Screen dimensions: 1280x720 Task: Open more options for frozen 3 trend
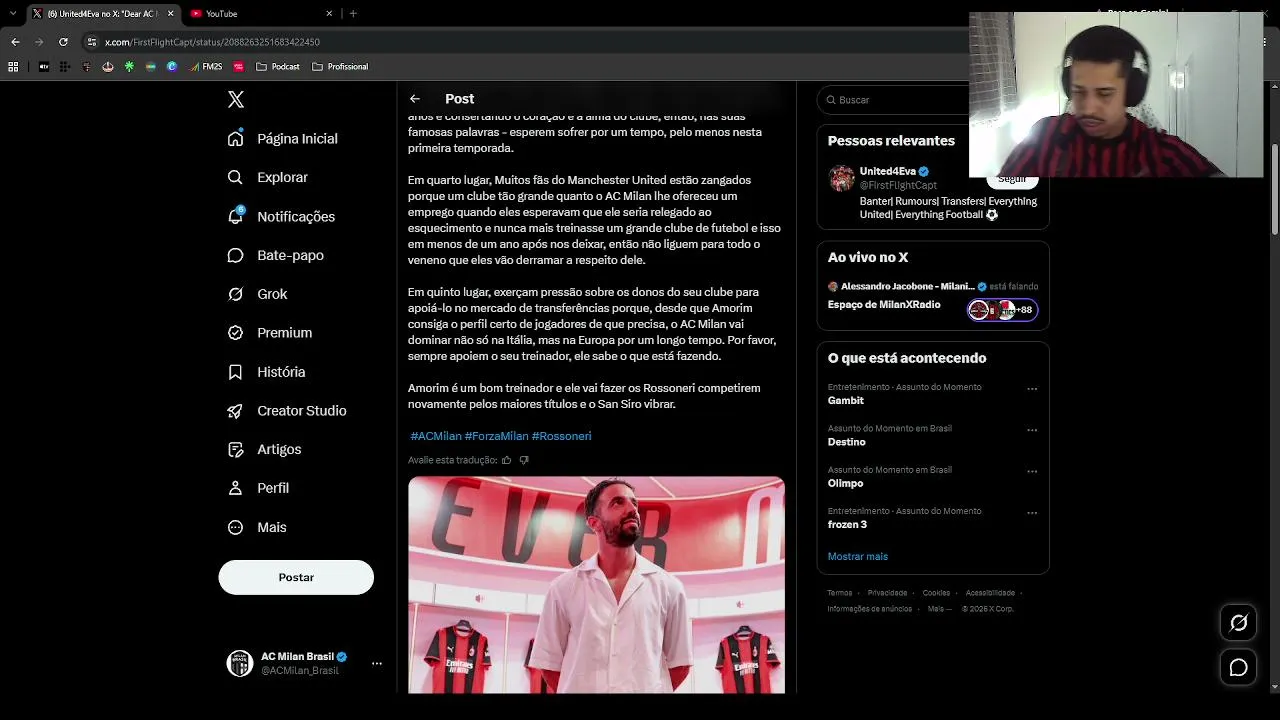[1032, 513]
